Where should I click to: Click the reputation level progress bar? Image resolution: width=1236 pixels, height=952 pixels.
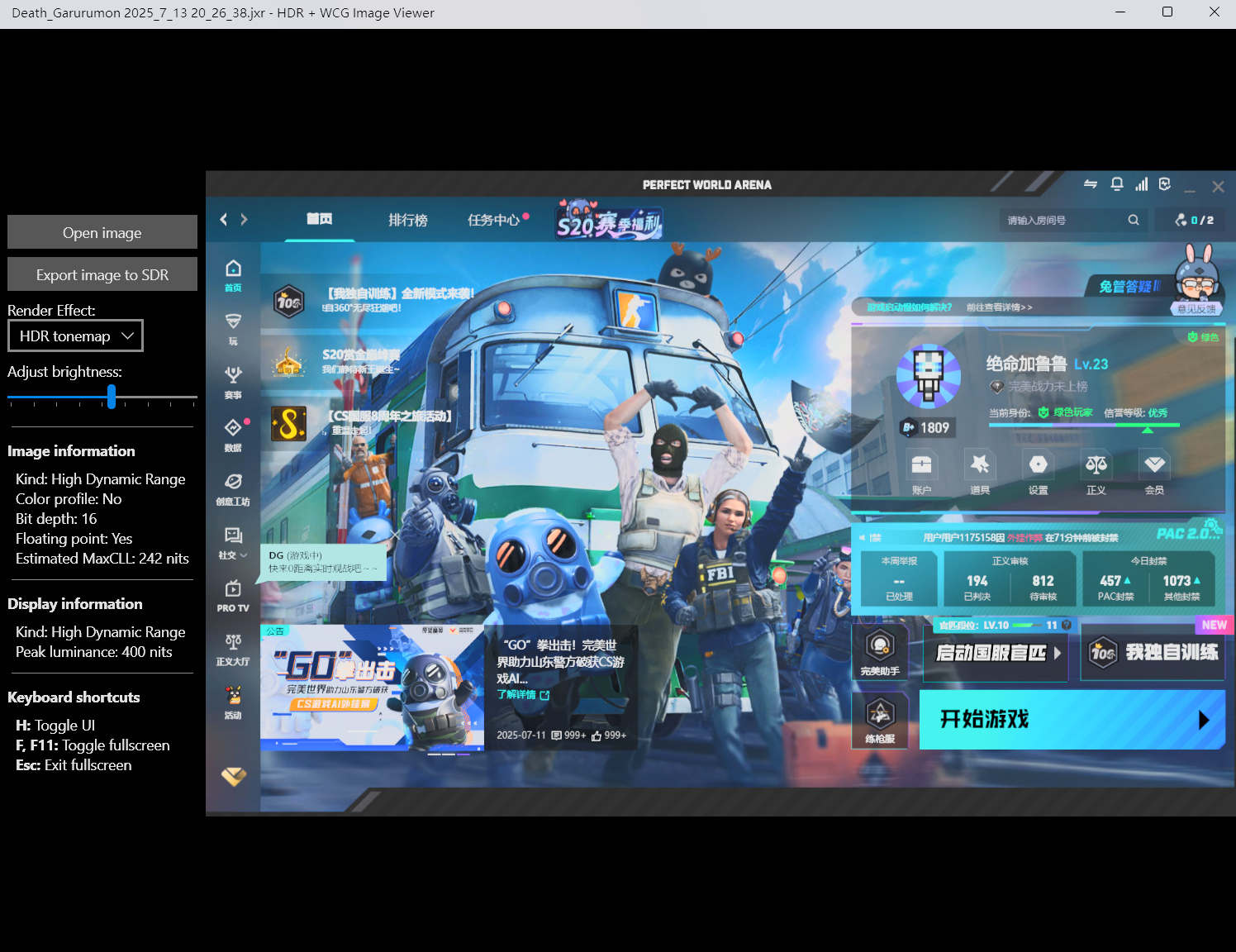pos(1084,425)
